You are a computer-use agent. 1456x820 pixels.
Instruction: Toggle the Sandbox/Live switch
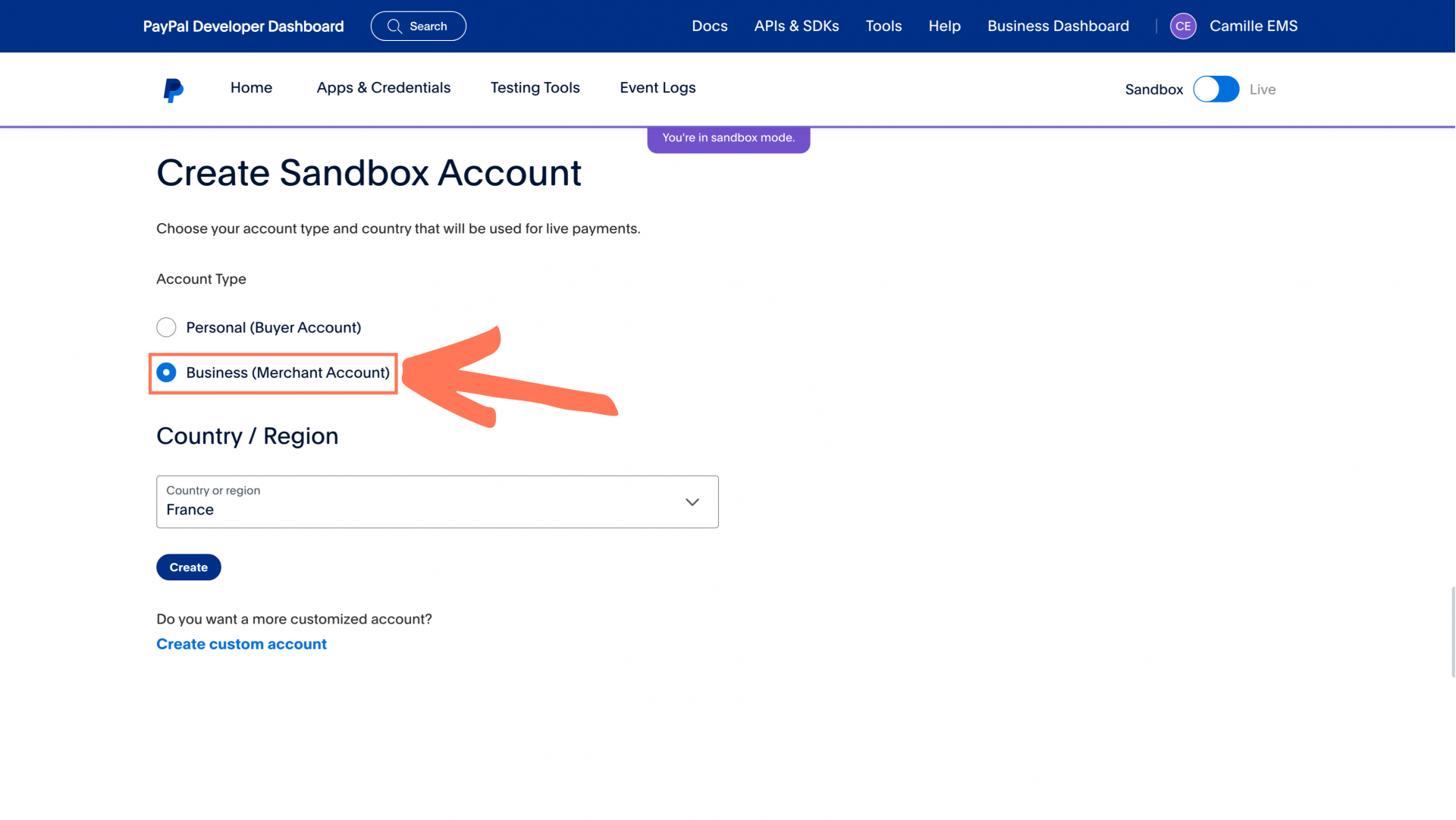point(1216,90)
